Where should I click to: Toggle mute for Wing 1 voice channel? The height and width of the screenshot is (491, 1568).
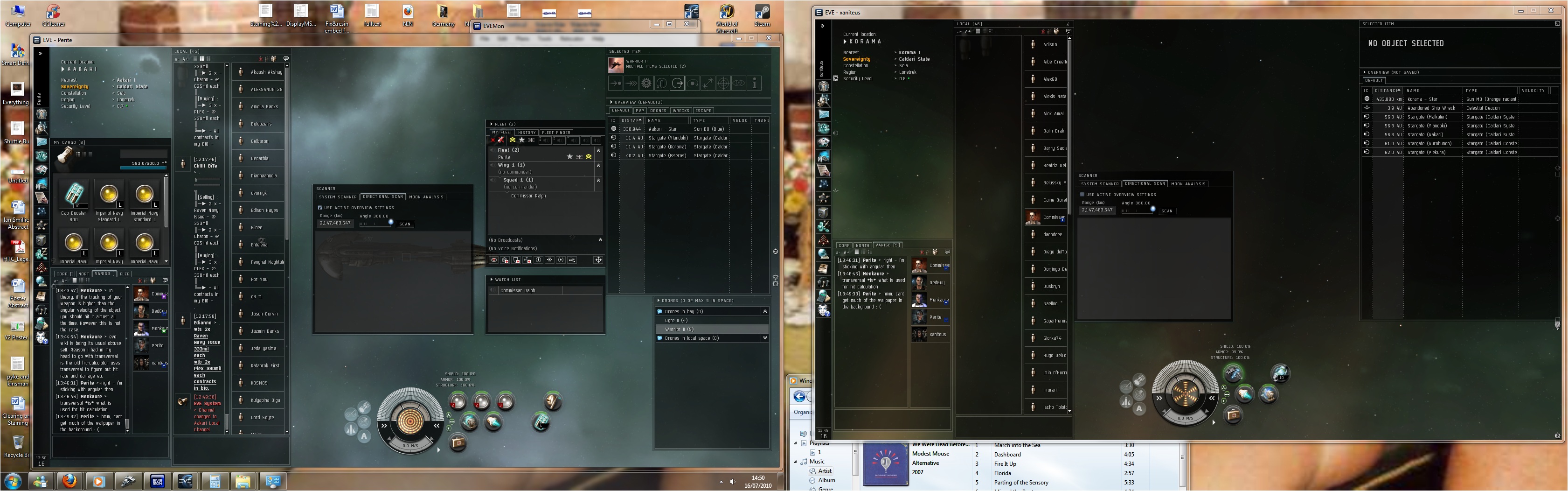[x=493, y=165]
